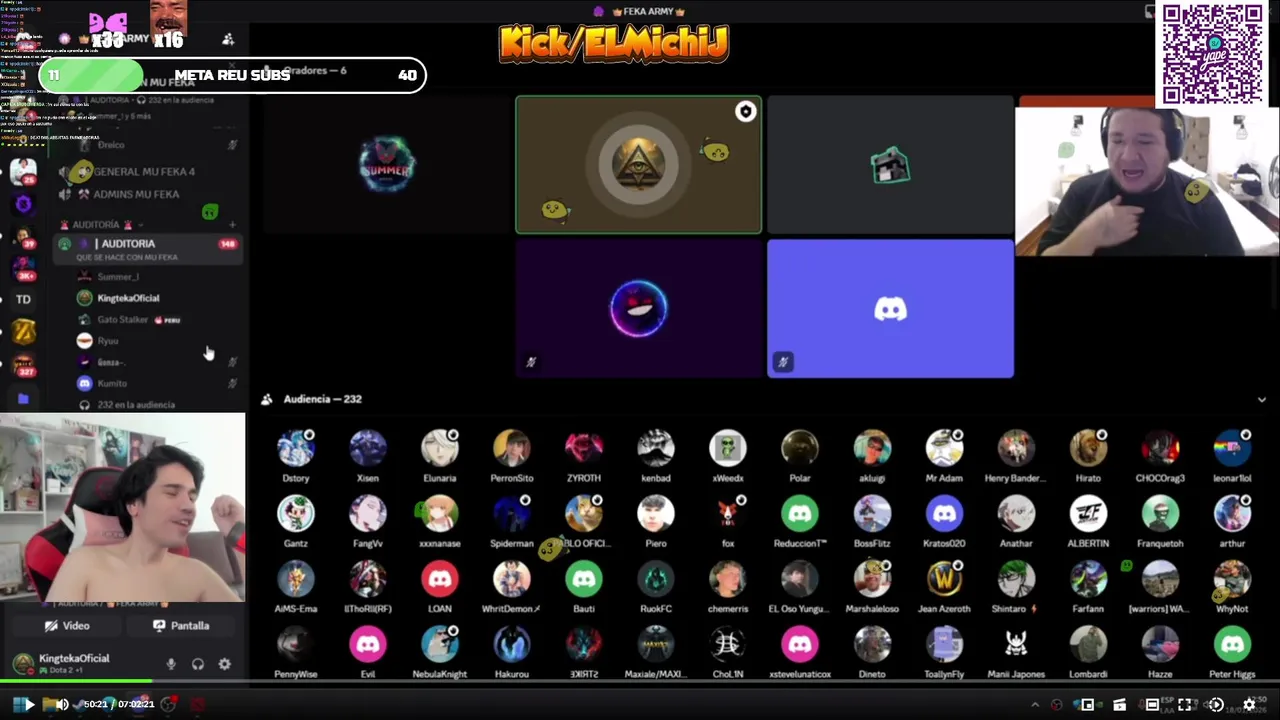Open audience member kenbad avatar

656,449
